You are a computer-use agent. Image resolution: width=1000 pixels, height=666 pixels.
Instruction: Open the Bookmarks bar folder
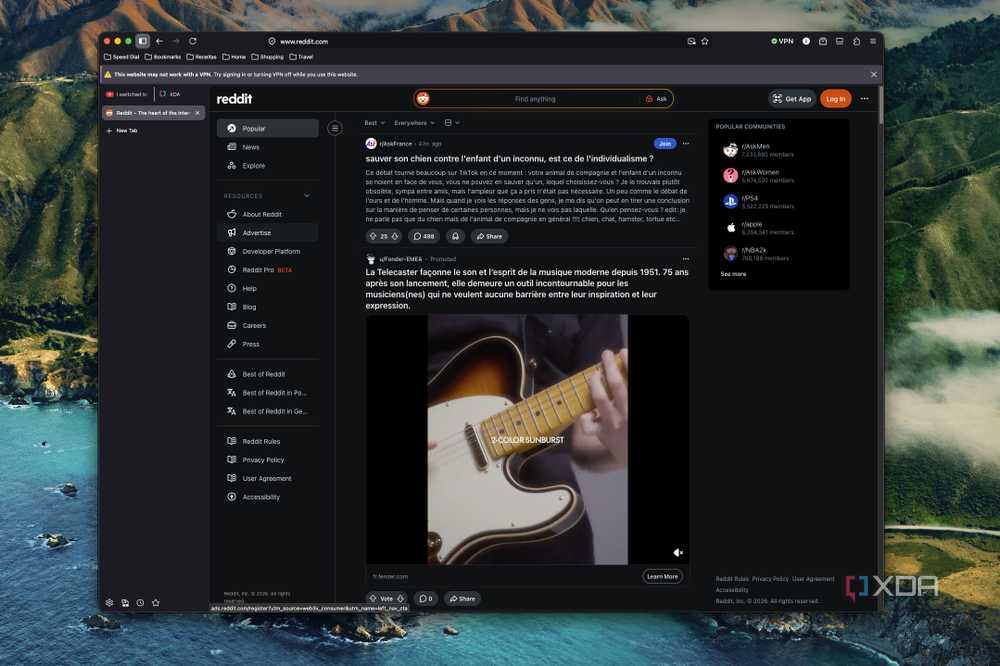[163, 57]
